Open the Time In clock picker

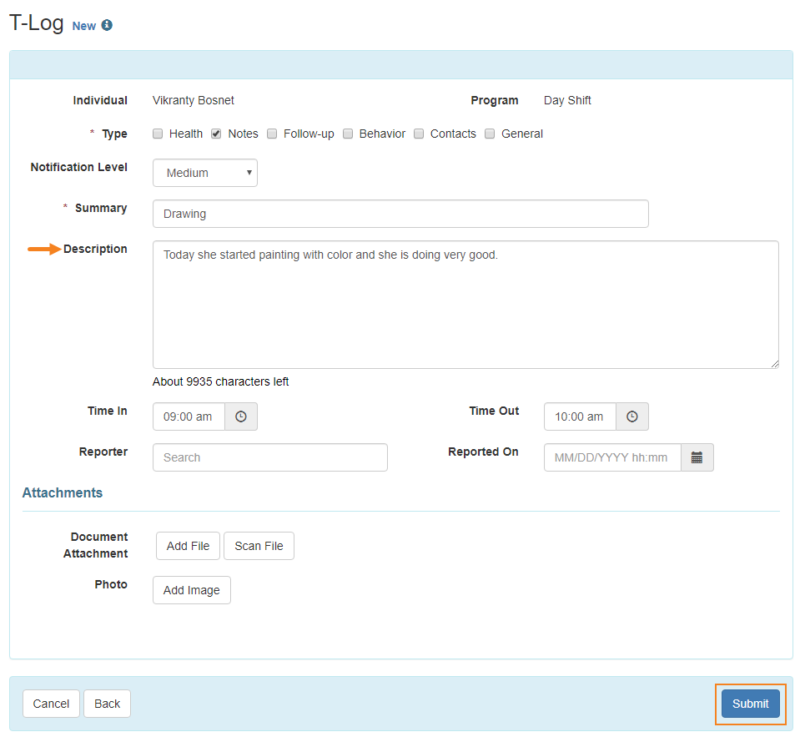click(240, 416)
